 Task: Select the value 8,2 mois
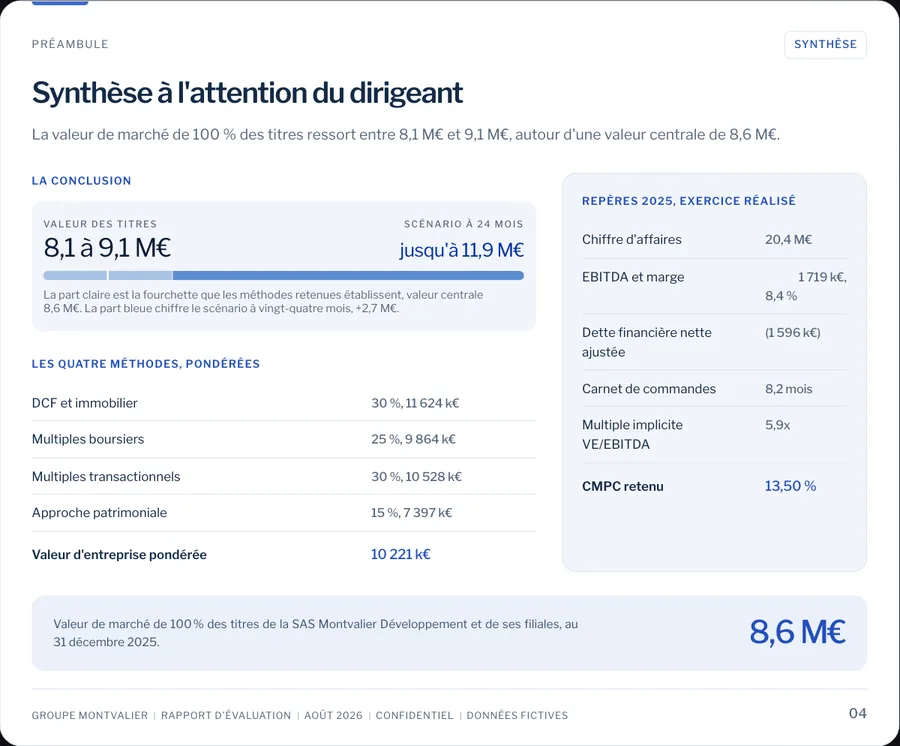[x=789, y=388]
